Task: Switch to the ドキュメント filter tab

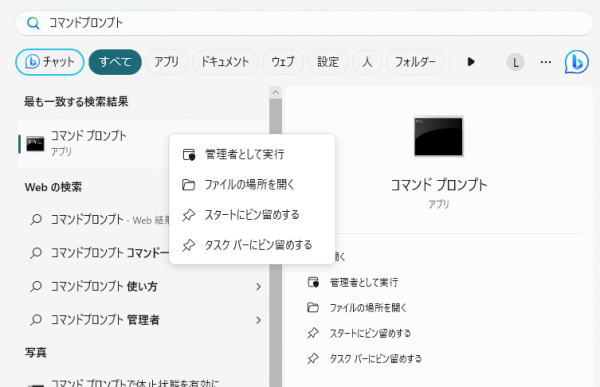Action: (x=225, y=62)
